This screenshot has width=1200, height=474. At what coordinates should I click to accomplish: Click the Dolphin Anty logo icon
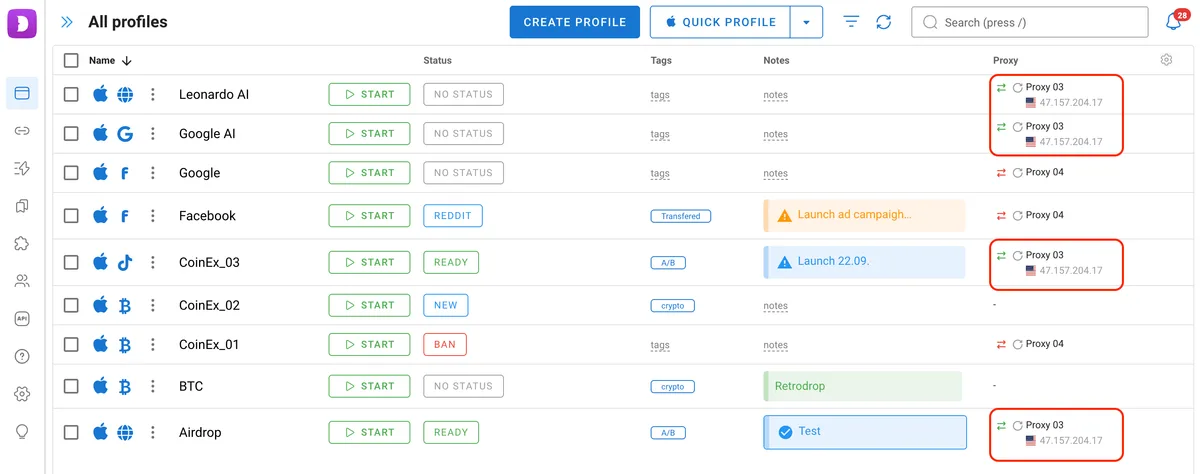22,22
